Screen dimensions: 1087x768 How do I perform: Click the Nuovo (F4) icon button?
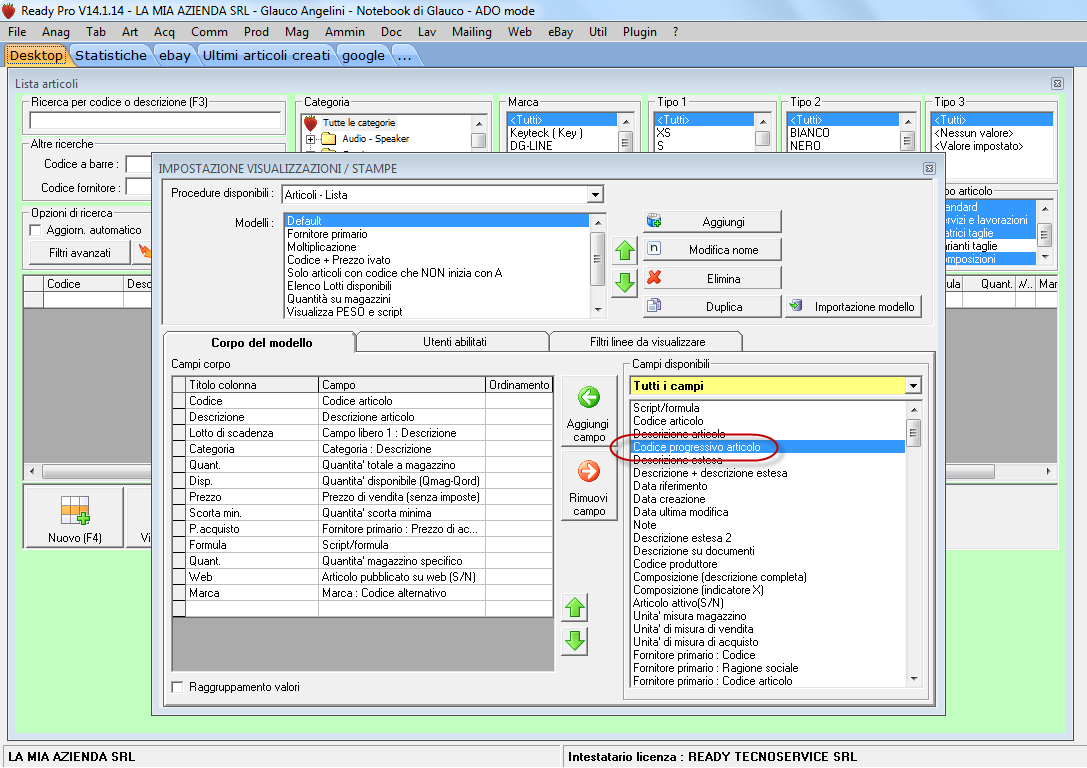(75, 517)
